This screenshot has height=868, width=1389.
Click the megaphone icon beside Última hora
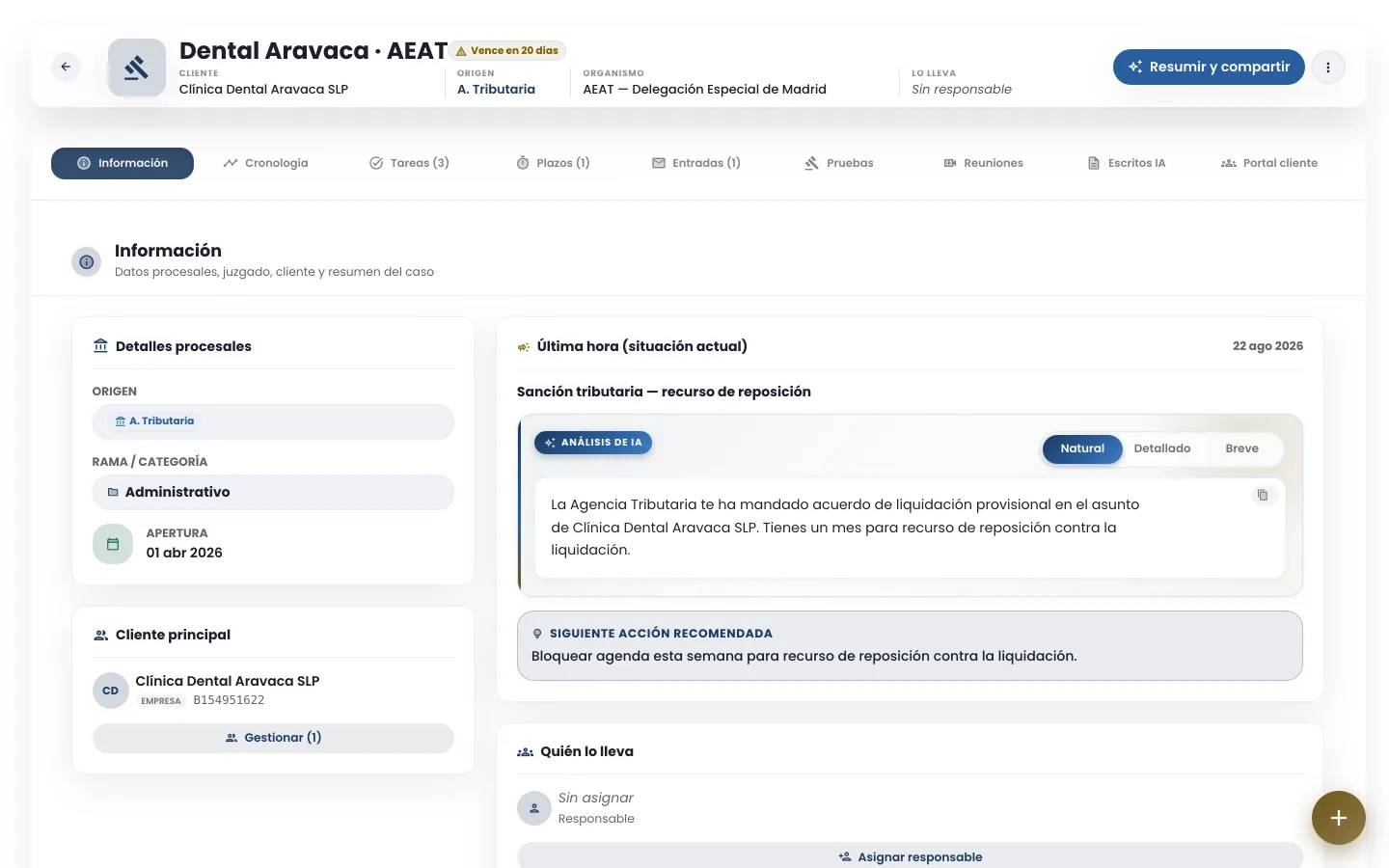coord(524,347)
